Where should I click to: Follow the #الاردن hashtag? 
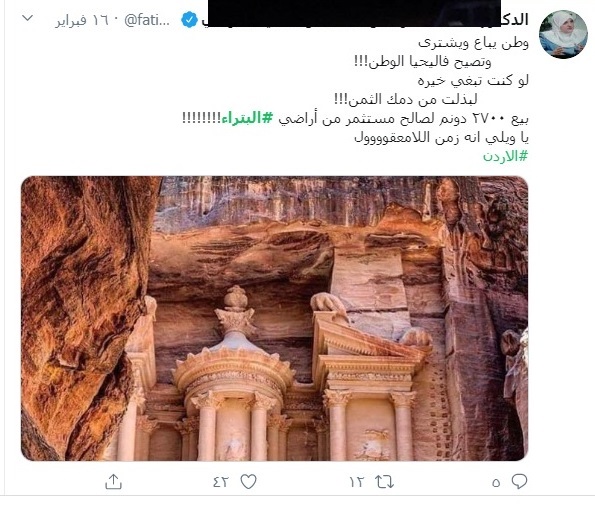(x=505, y=156)
